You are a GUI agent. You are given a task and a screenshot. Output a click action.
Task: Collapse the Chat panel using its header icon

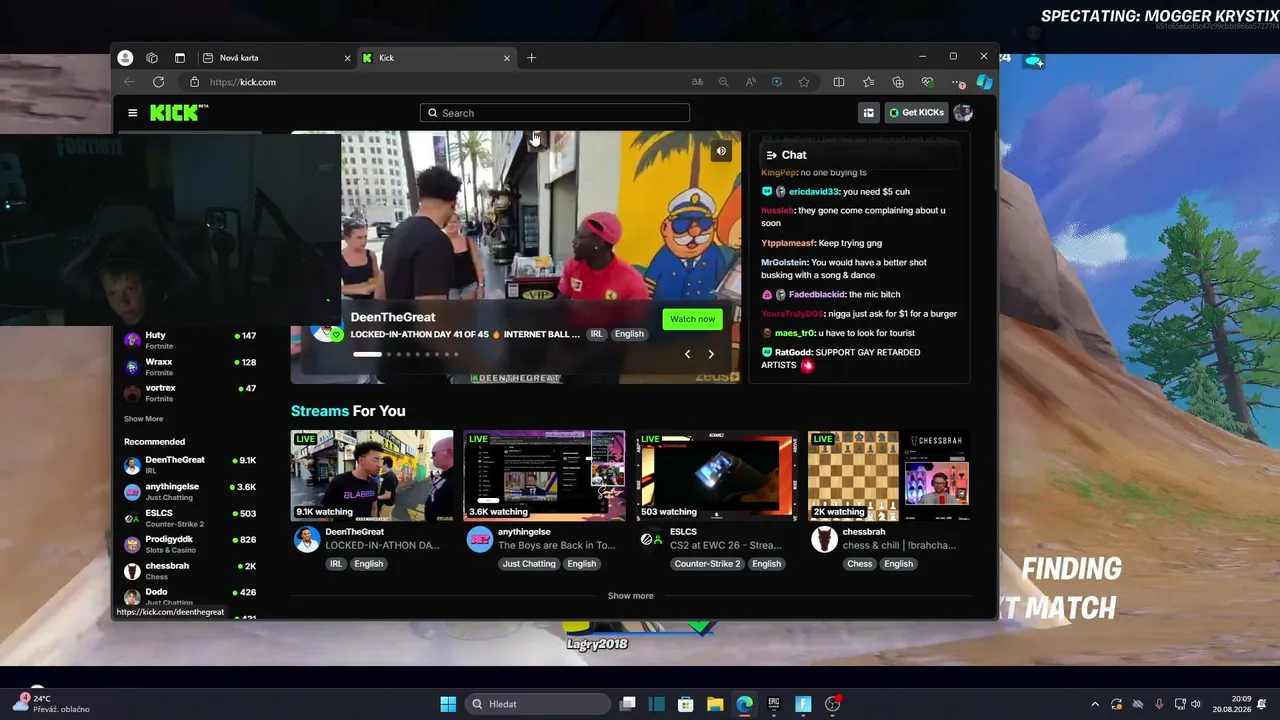pos(771,155)
